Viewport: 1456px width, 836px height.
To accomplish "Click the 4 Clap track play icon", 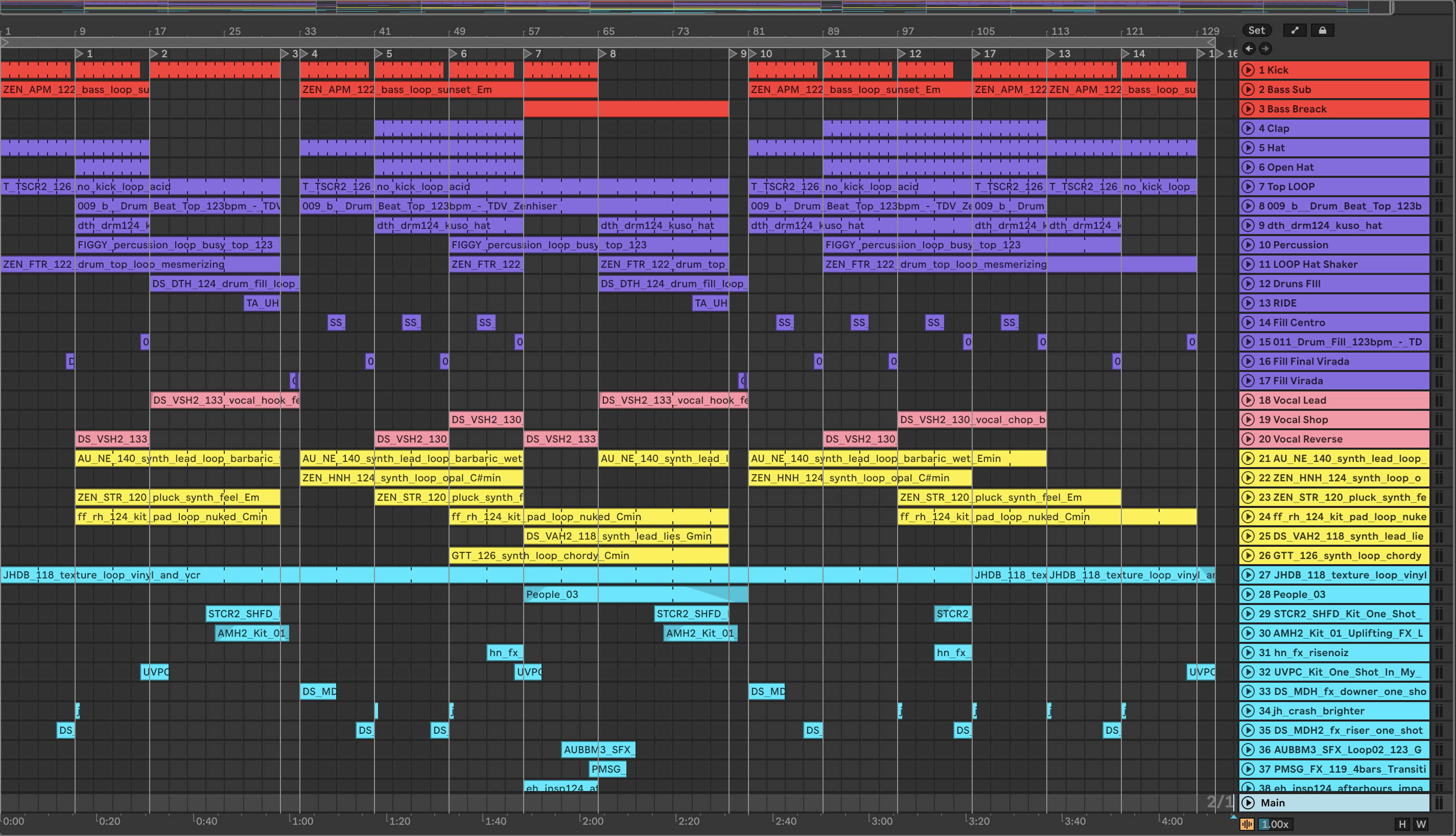I will point(1248,129).
